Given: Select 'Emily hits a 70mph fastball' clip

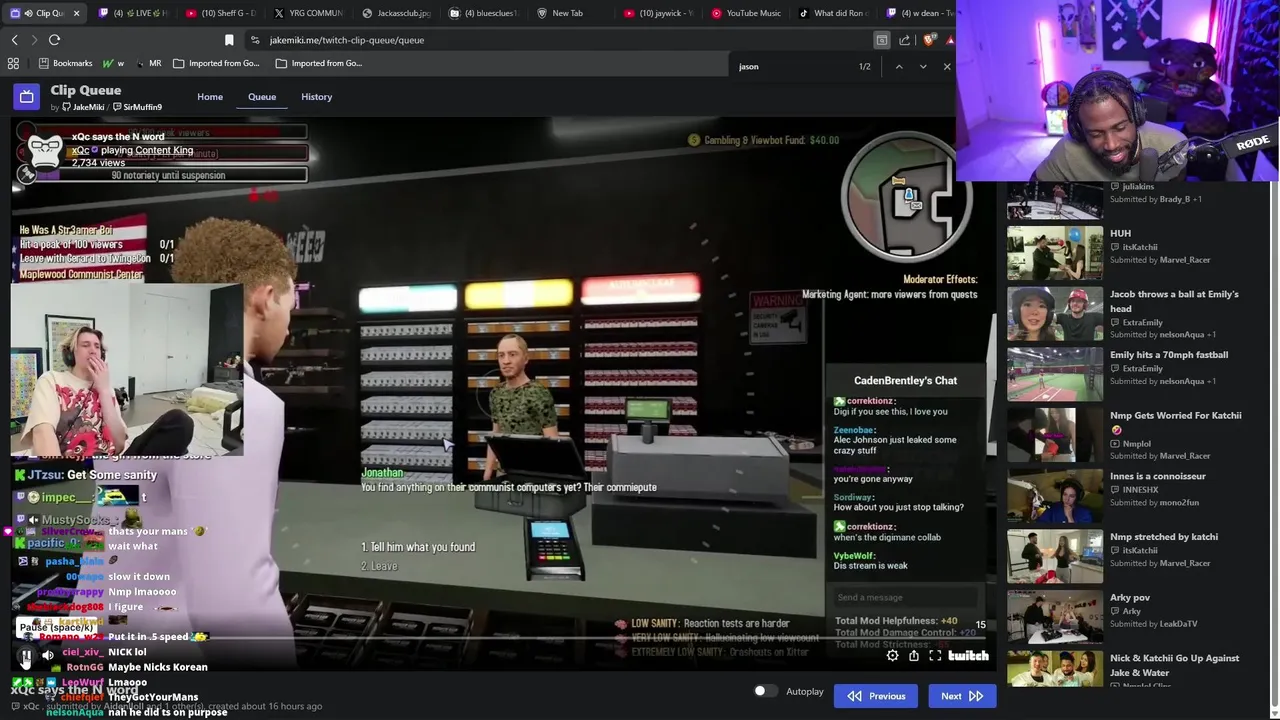Looking at the screenshot, I should coord(1169,355).
